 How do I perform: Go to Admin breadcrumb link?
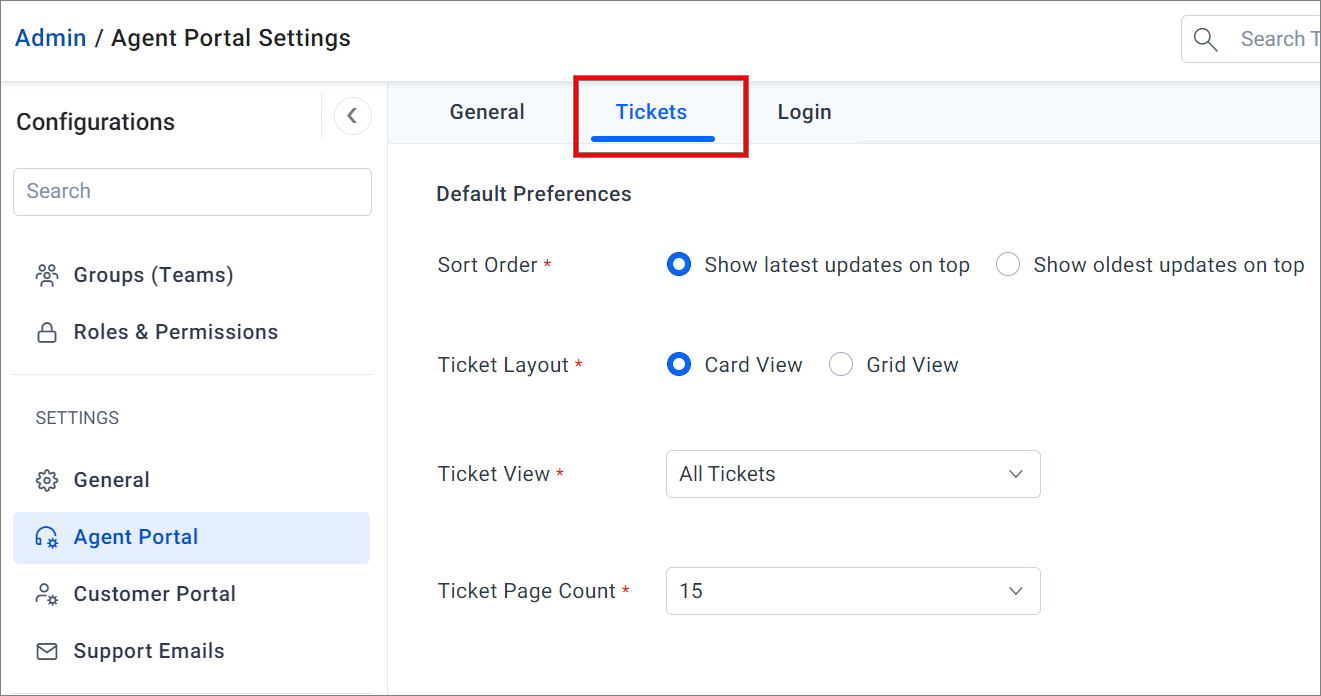coord(51,38)
